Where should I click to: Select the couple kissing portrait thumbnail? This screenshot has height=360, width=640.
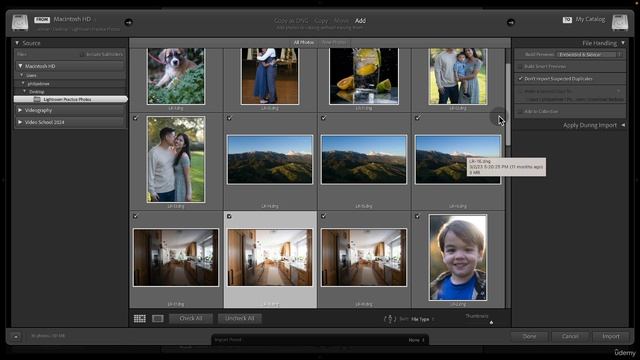176,159
